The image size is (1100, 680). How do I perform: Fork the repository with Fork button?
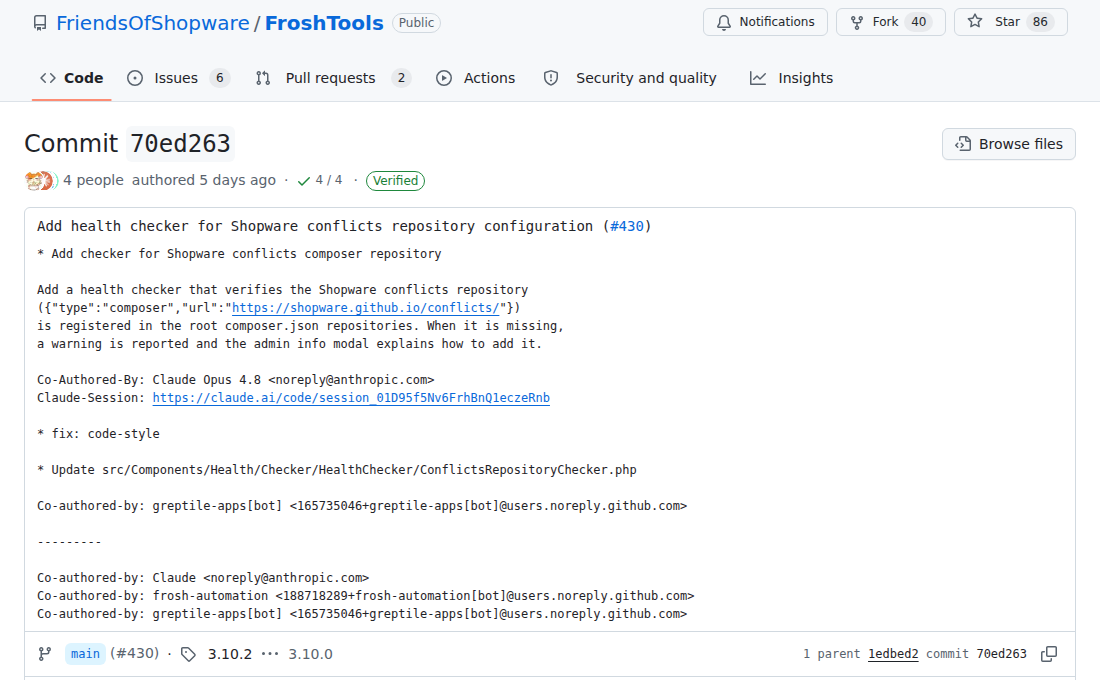pyautogui.click(x=890, y=22)
